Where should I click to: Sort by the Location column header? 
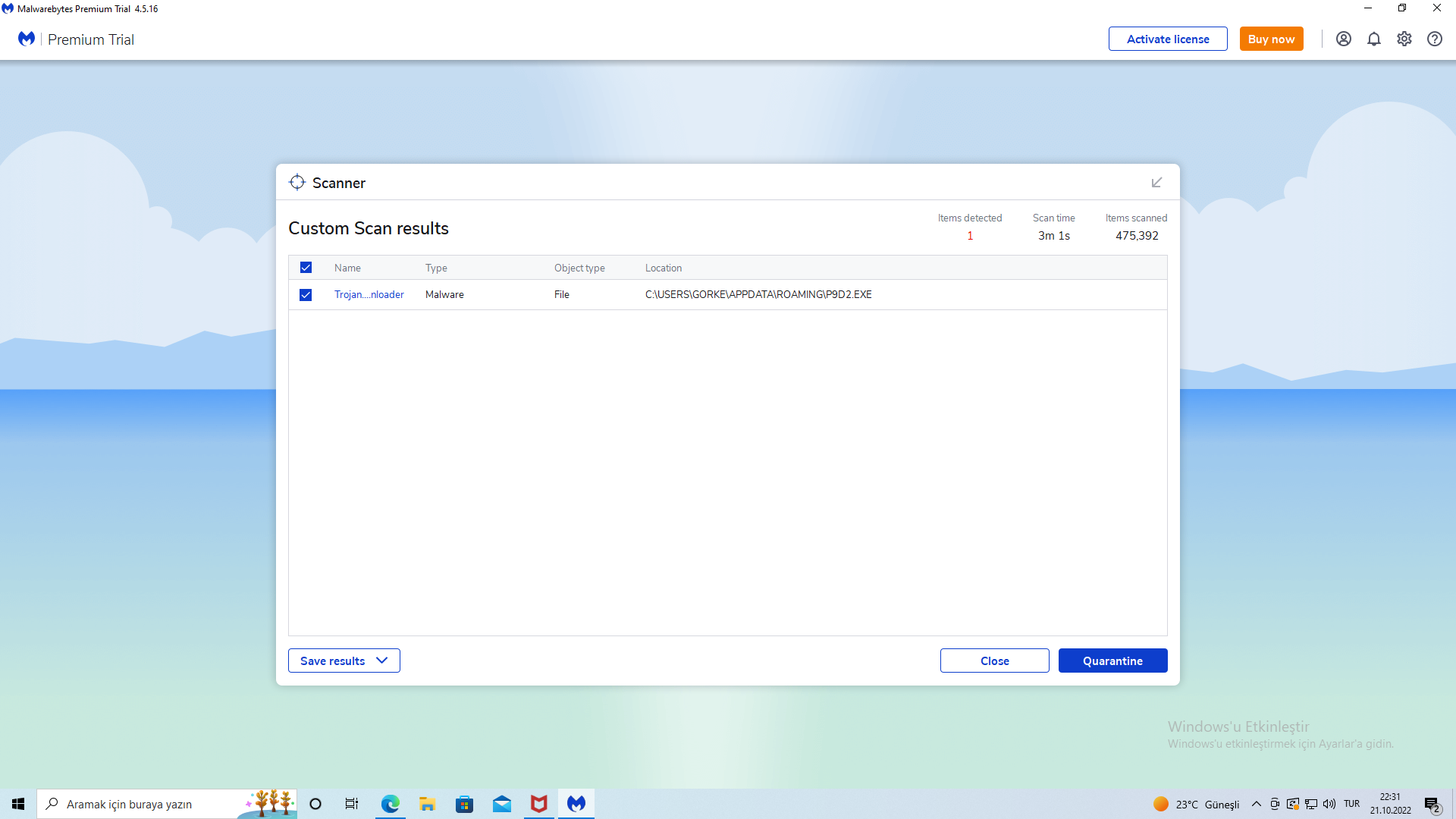[x=664, y=268]
